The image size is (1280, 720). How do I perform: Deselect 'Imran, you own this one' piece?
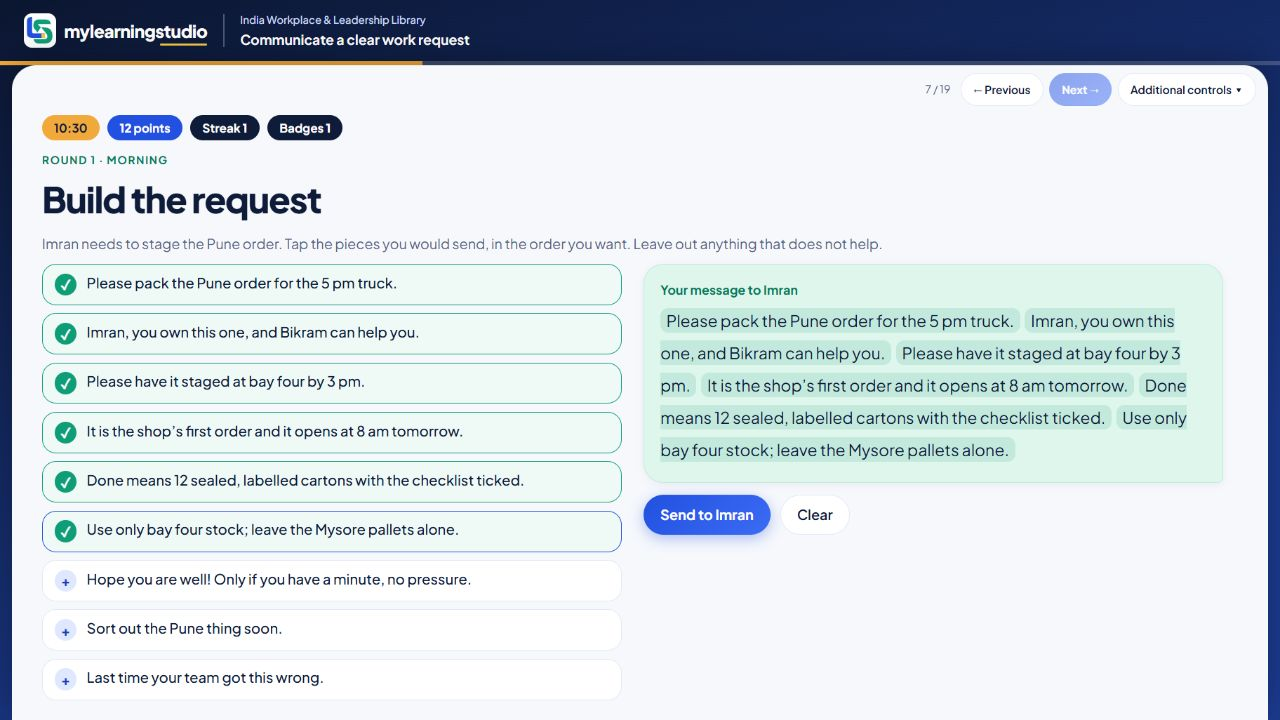[331, 334]
